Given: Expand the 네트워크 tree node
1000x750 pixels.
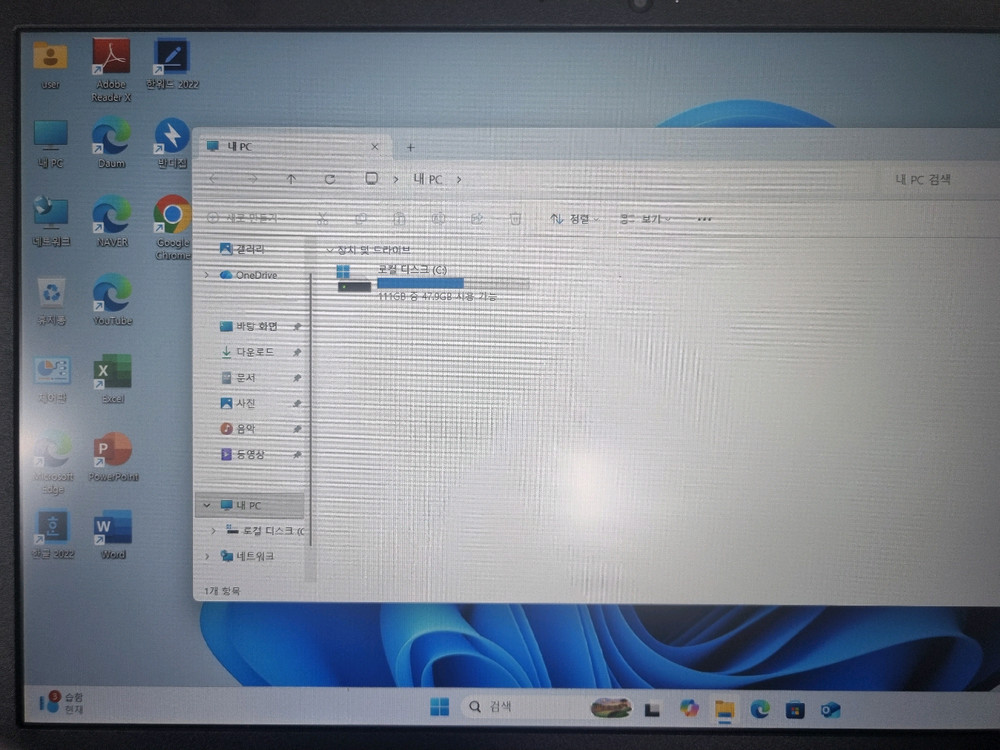Looking at the screenshot, I should pos(207,556).
